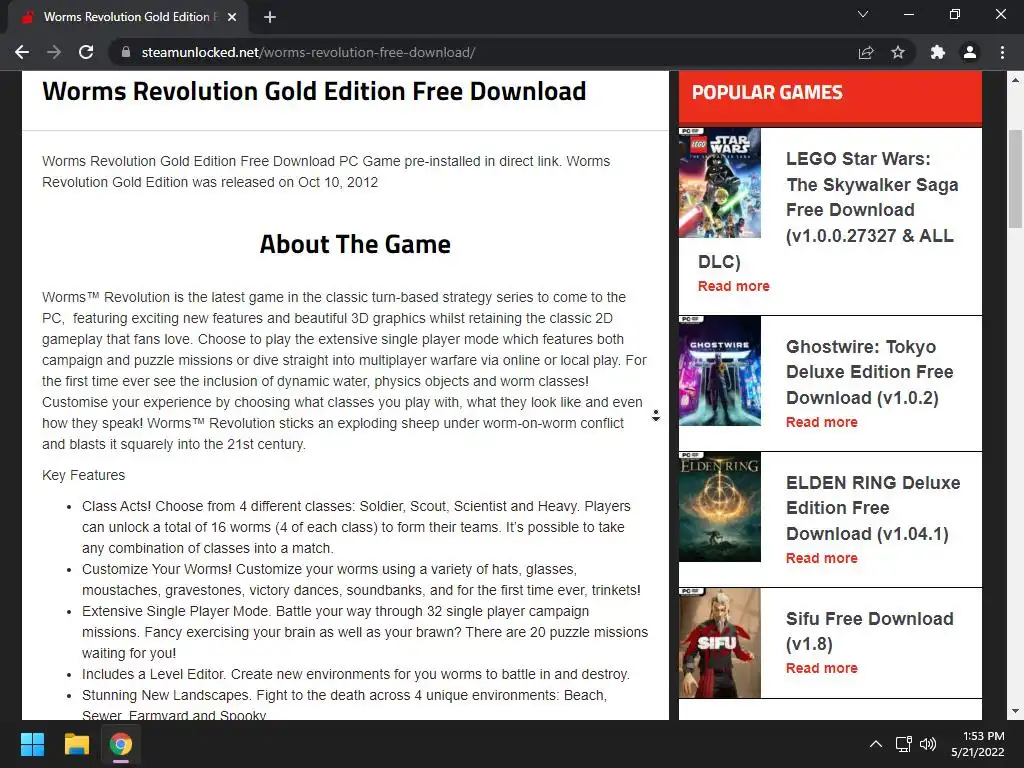The image size is (1024, 768).
Task: Click the Sifu cover thumbnail
Action: 720,643
